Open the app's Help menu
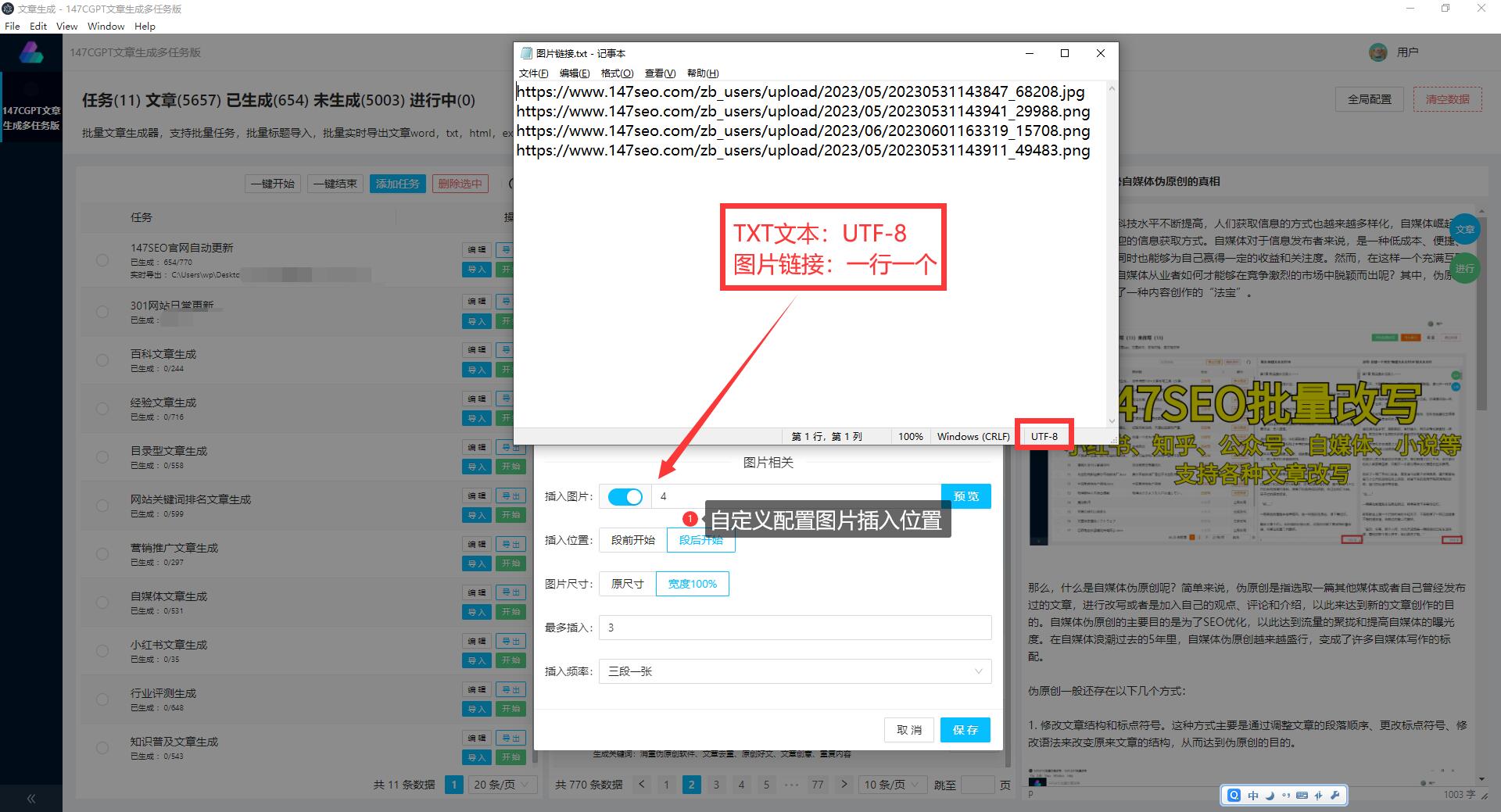 coord(145,26)
